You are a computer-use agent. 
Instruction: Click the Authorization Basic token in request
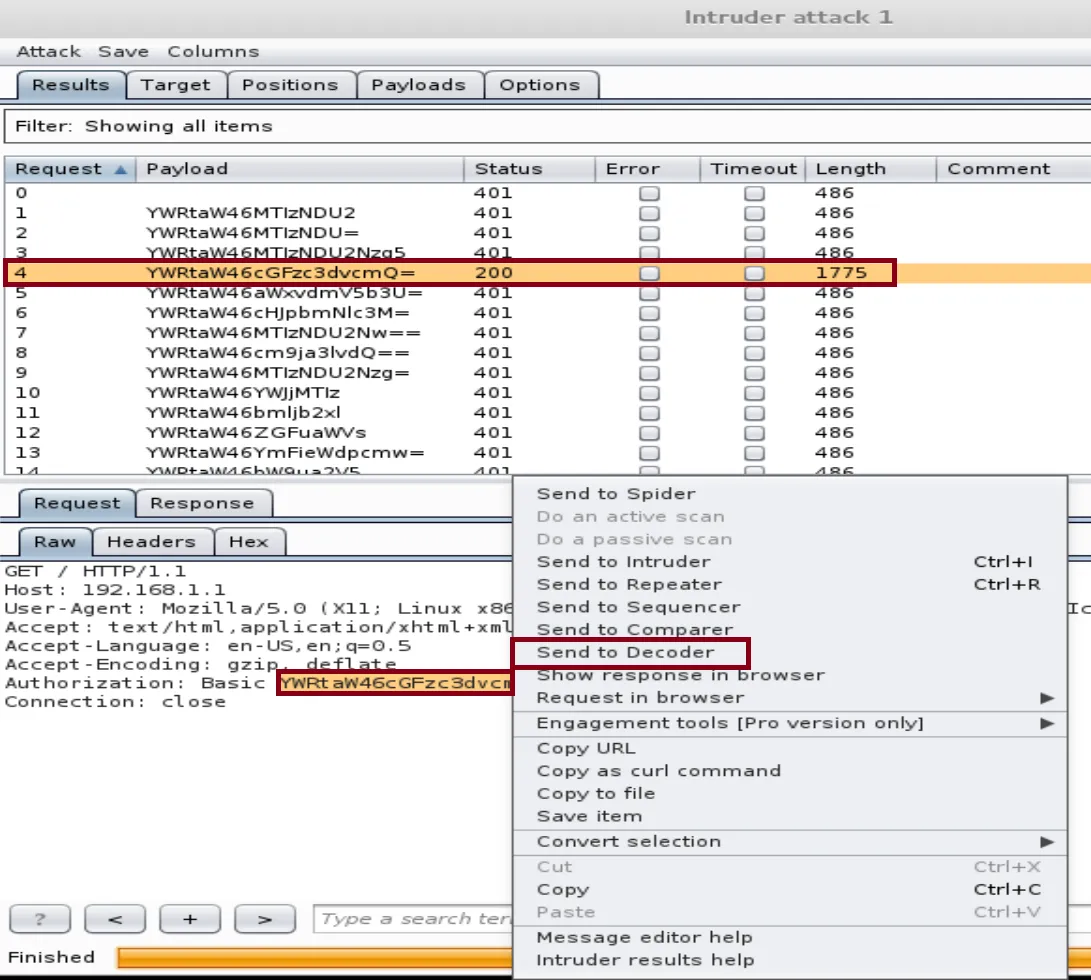point(395,683)
